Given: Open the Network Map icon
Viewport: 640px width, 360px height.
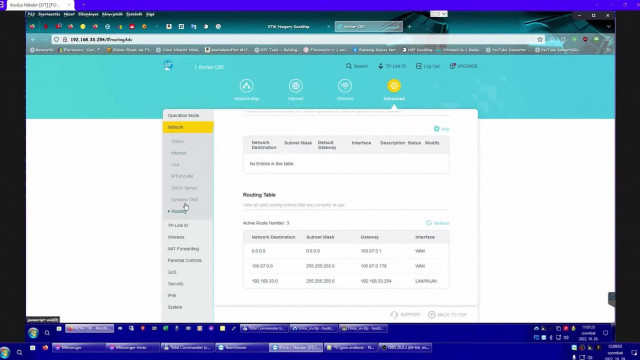Looking at the screenshot, I should click(246, 86).
